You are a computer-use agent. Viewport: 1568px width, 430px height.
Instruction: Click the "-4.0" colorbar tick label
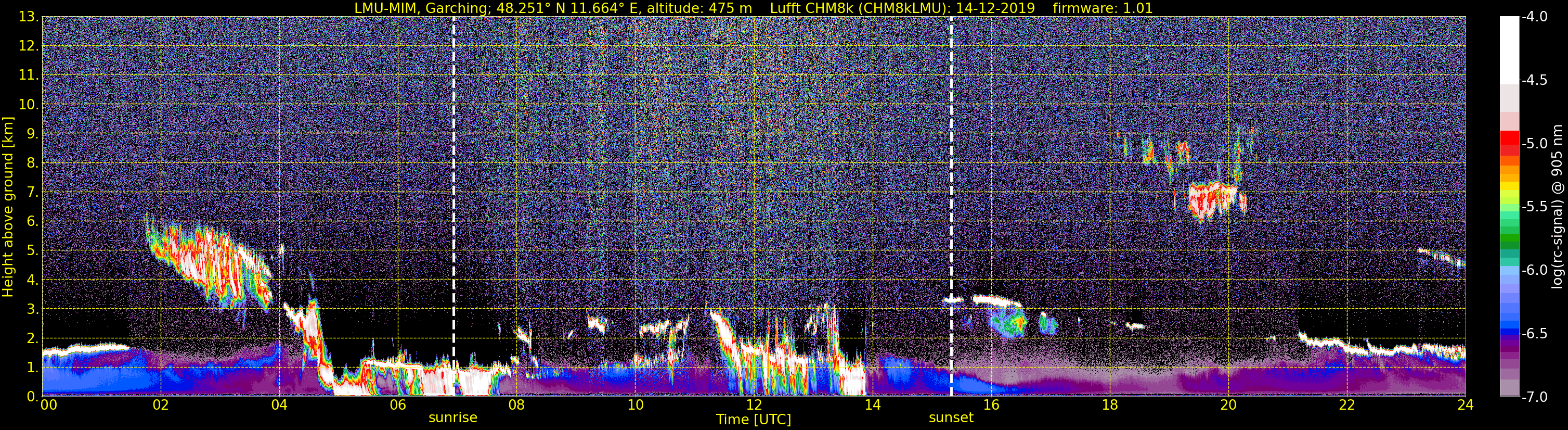point(1534,17)
